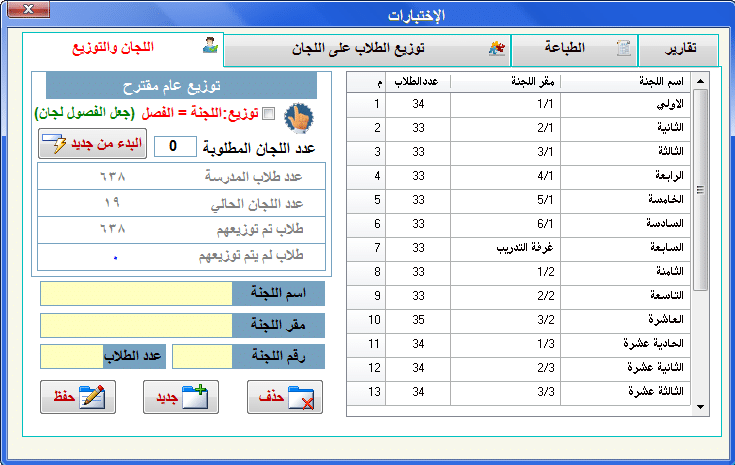Click the طلاب تم توزيعهم statistics row

tap(181, 230)
